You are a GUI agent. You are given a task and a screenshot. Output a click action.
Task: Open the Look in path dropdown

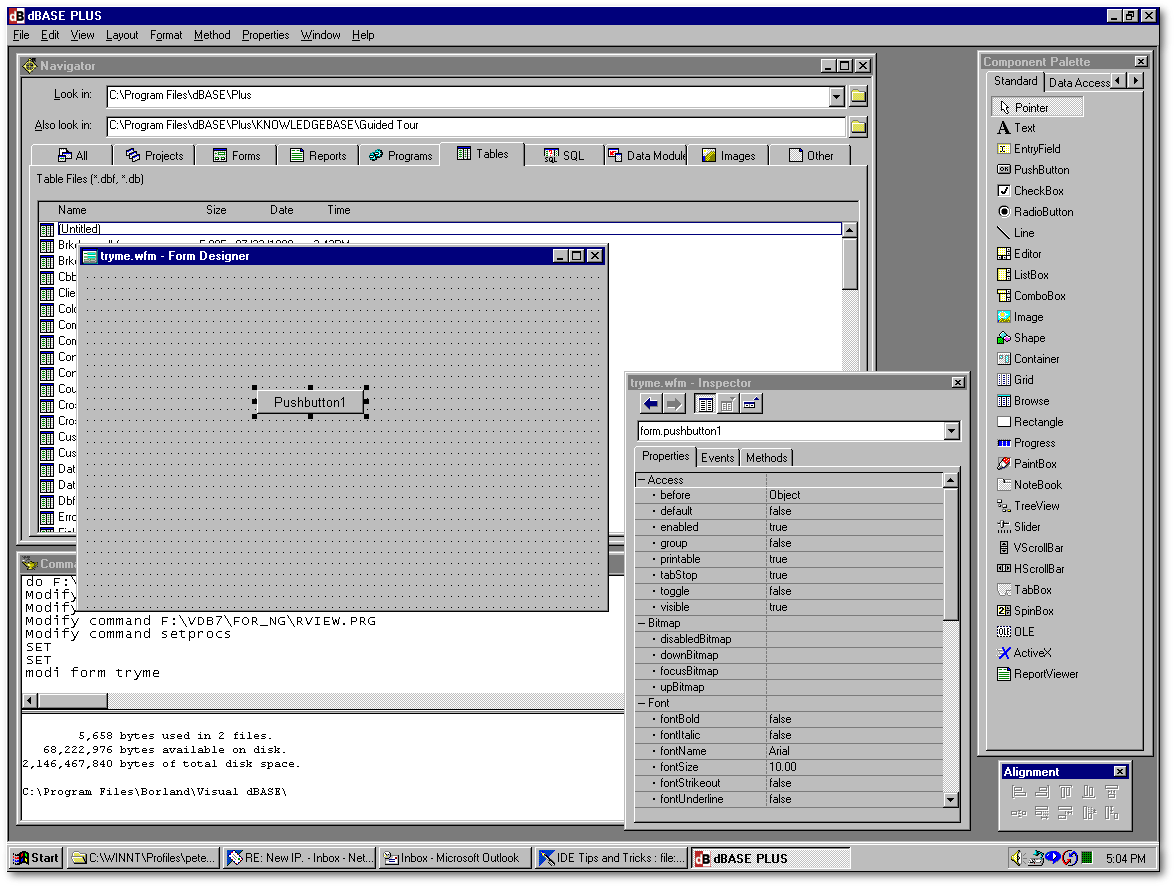pyautogui.click(x=836, y=94)
